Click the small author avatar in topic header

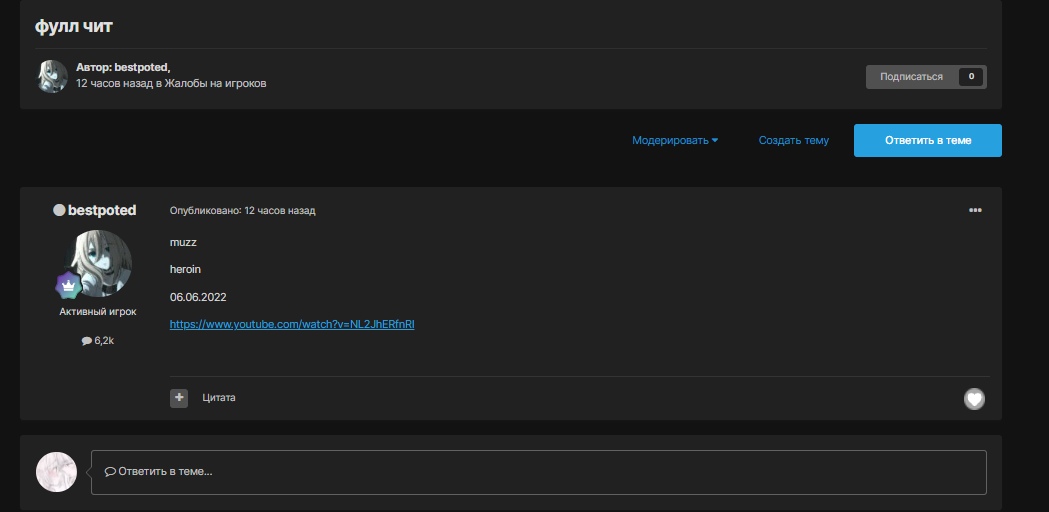[x=52, y=76]
